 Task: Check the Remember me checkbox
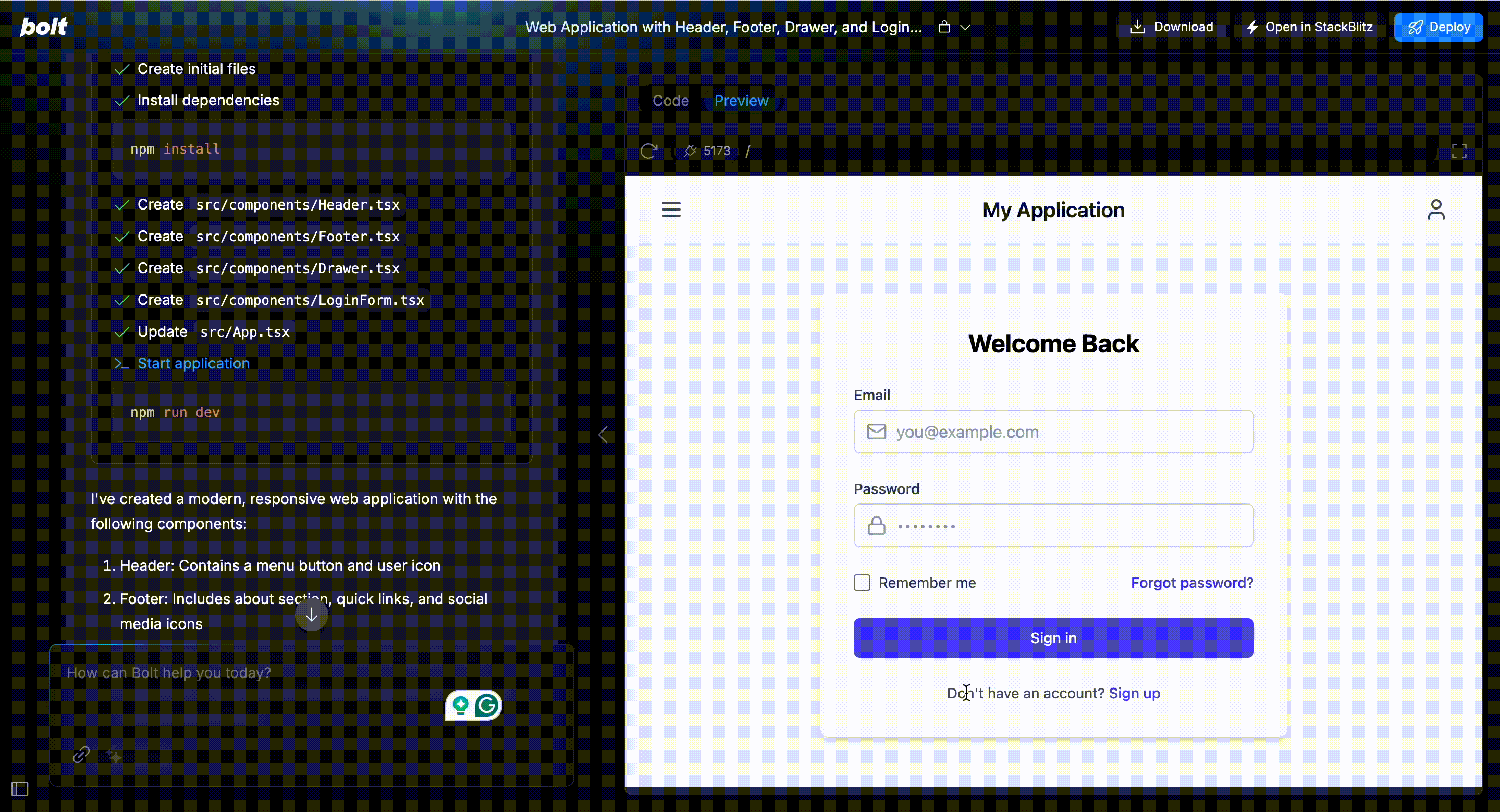click(862, 583)
